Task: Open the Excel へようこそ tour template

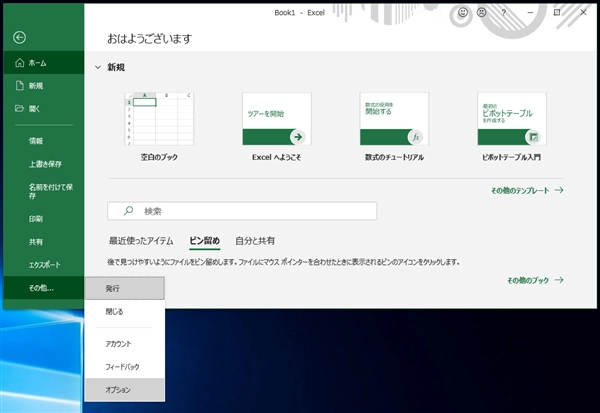Action: pos(277,119)
